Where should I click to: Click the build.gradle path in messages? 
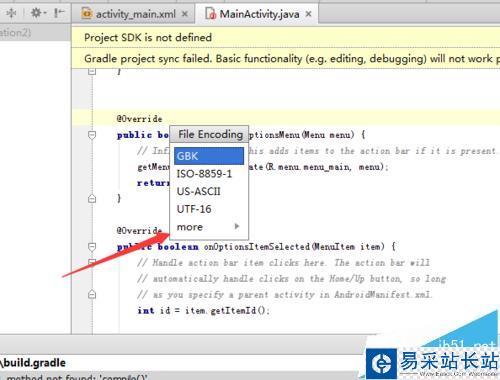(x=33, y=363)
